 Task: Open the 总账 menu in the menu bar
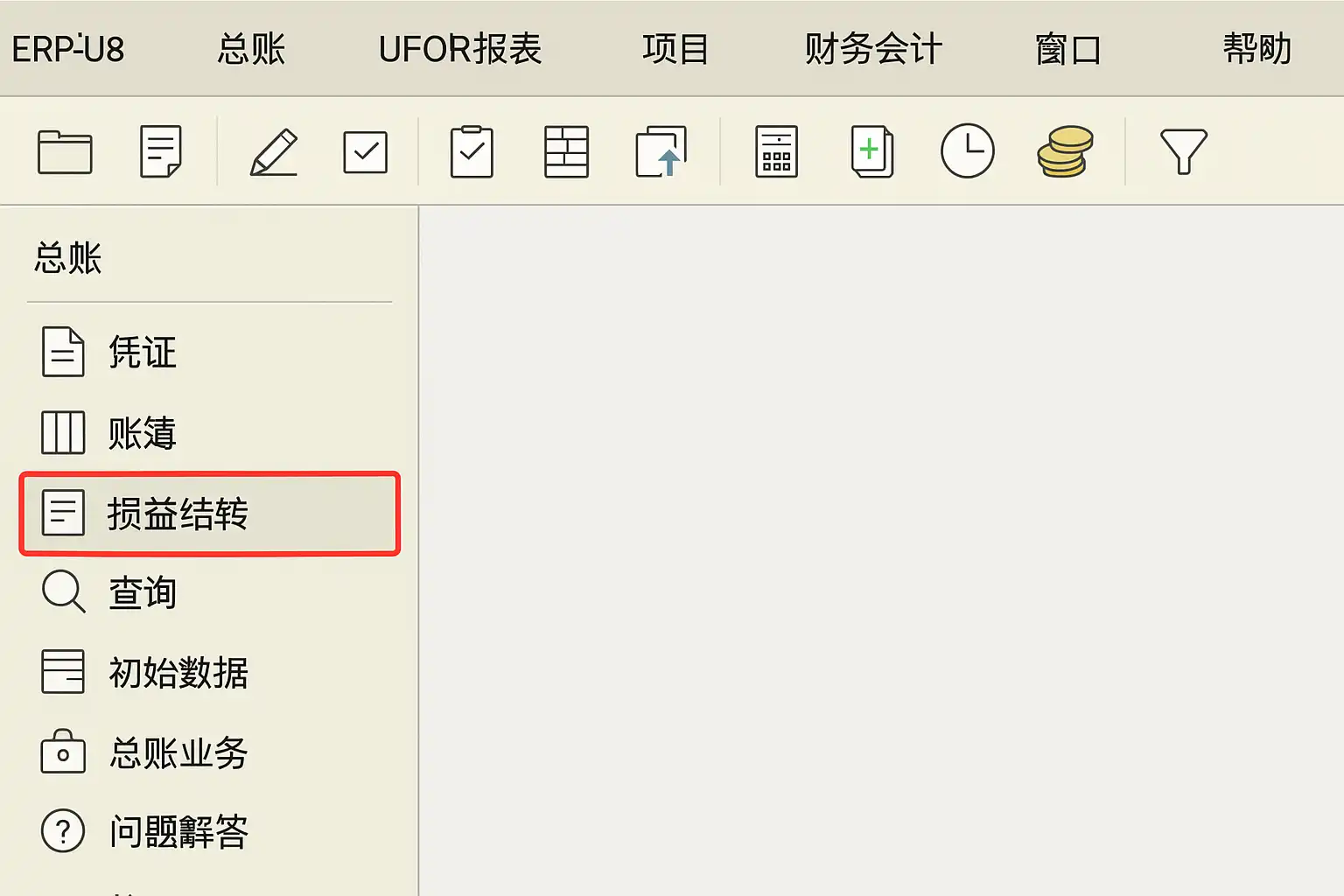click(x=251, y=49)
